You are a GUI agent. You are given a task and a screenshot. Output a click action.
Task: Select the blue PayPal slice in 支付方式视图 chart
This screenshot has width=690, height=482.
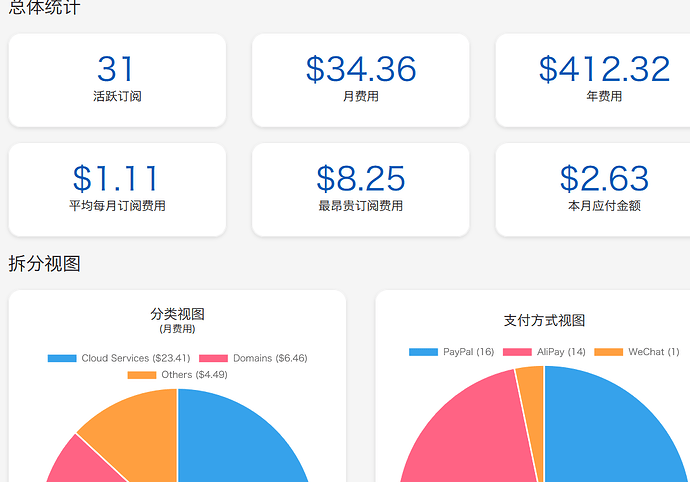point(610,430)
